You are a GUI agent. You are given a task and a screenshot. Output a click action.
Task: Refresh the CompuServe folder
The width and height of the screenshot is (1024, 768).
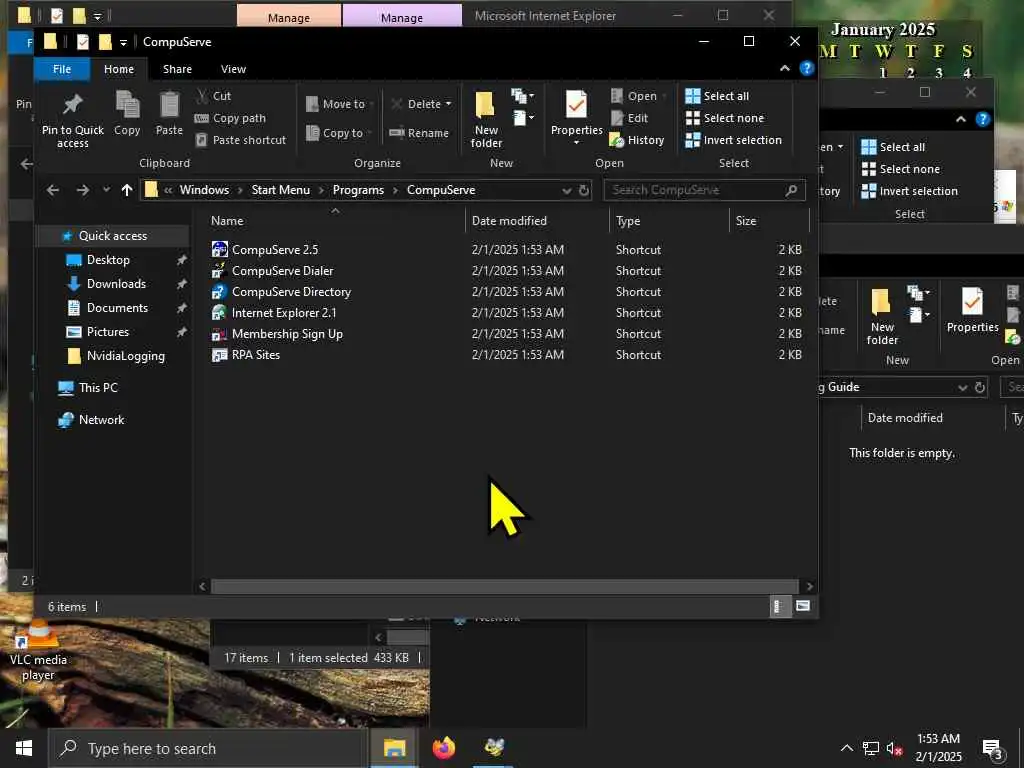click(584, 191)
